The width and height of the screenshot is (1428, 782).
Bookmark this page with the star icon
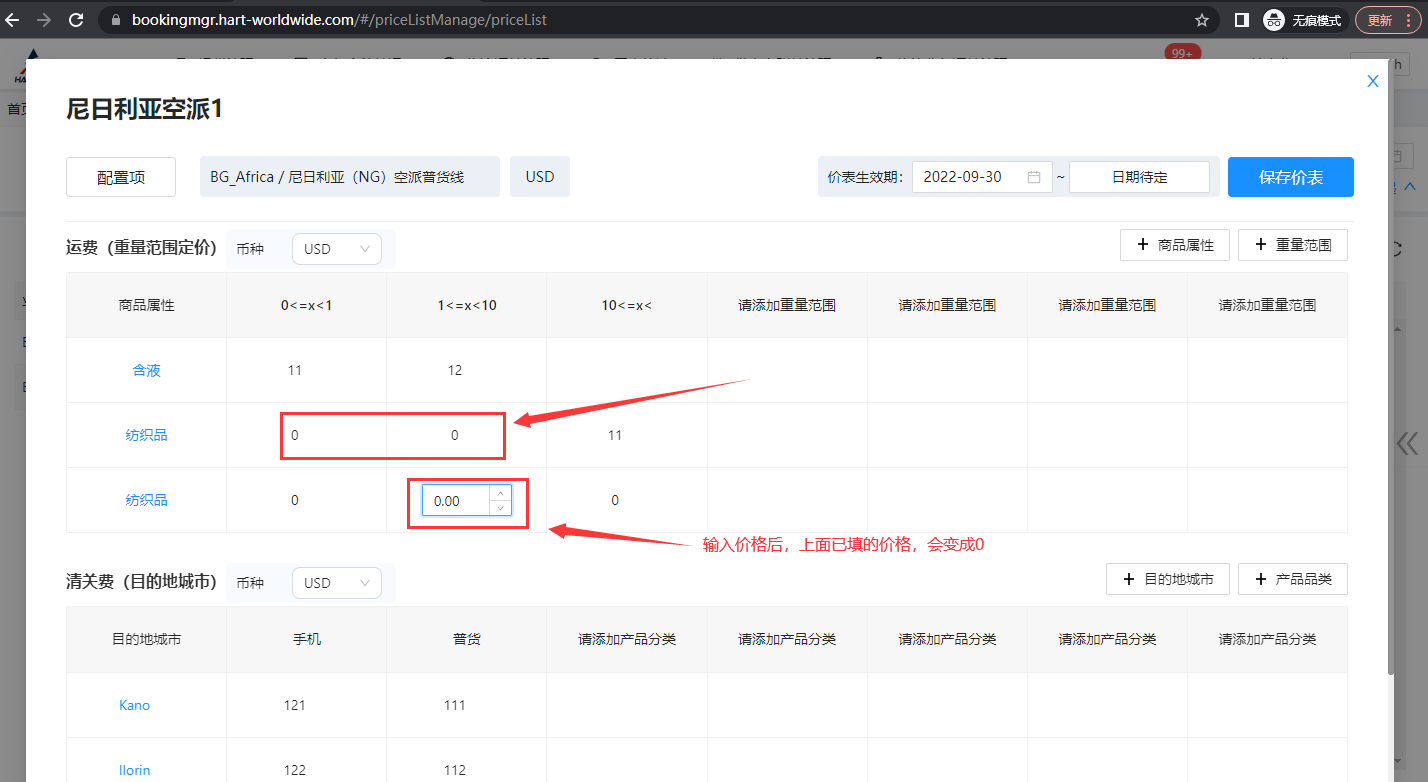(x=1202, y=20)
